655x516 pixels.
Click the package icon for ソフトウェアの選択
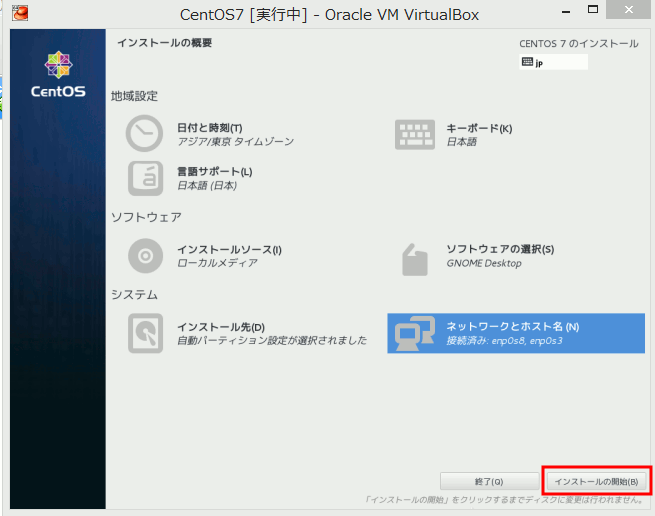point(415,256)
